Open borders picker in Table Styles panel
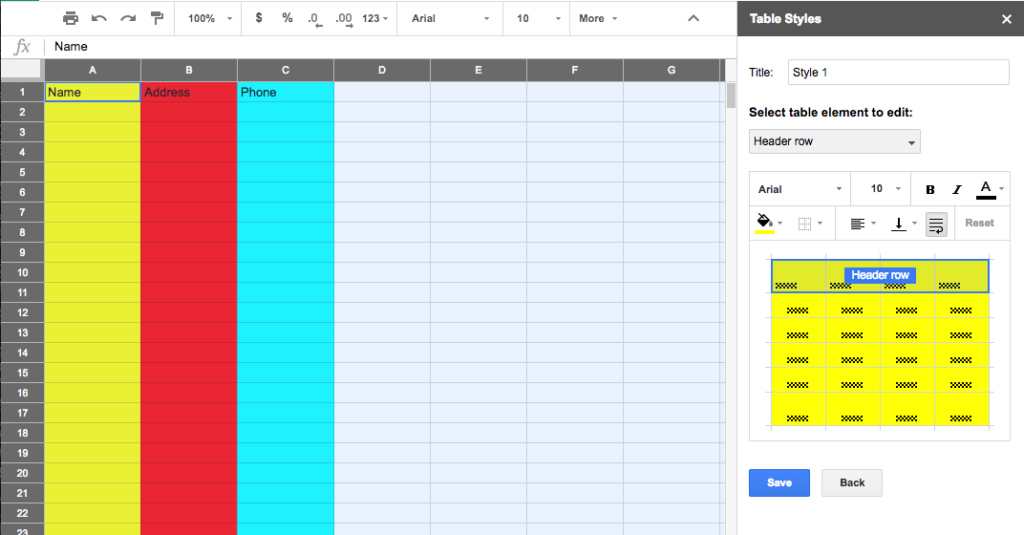Image resolution: width=1024 pixels, height=535 pixels. point(810,224)
